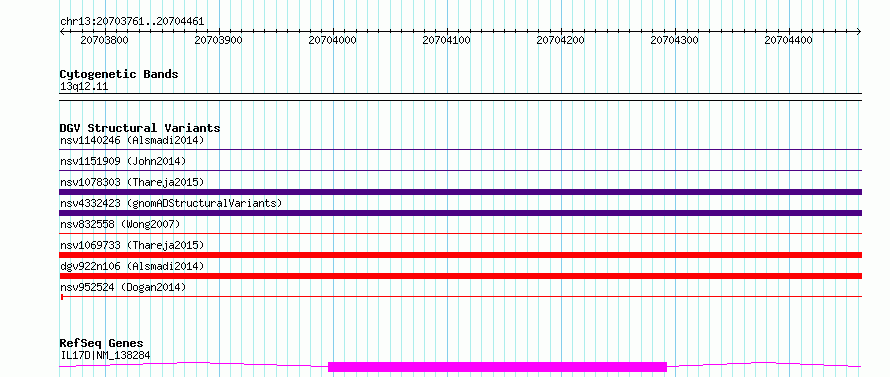Screen dimensions: 890x377
Task: Click the left arrow of the coordinate ruler
Action: click(x=62, y=31)
